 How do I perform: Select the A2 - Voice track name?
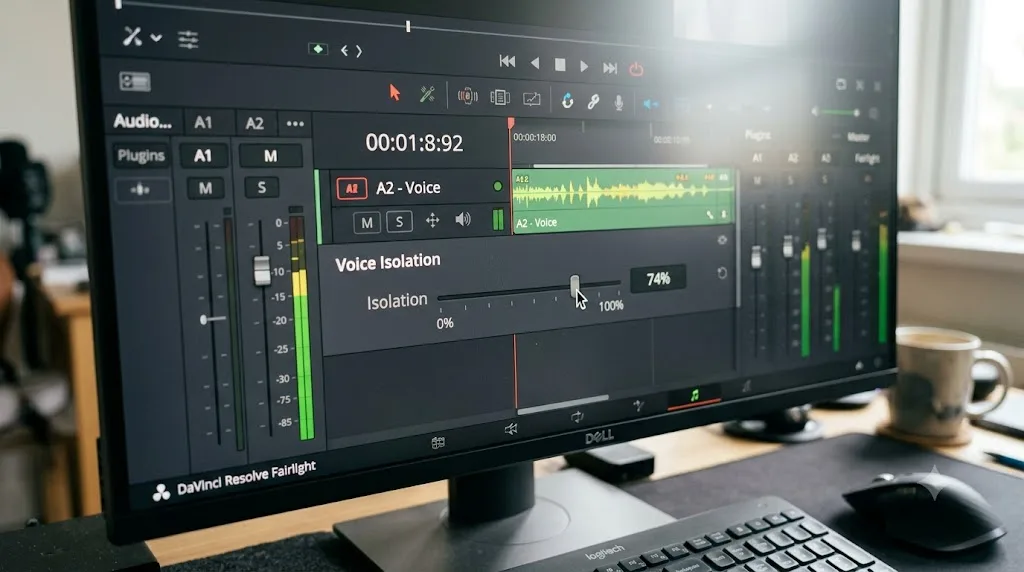[408, 188]
